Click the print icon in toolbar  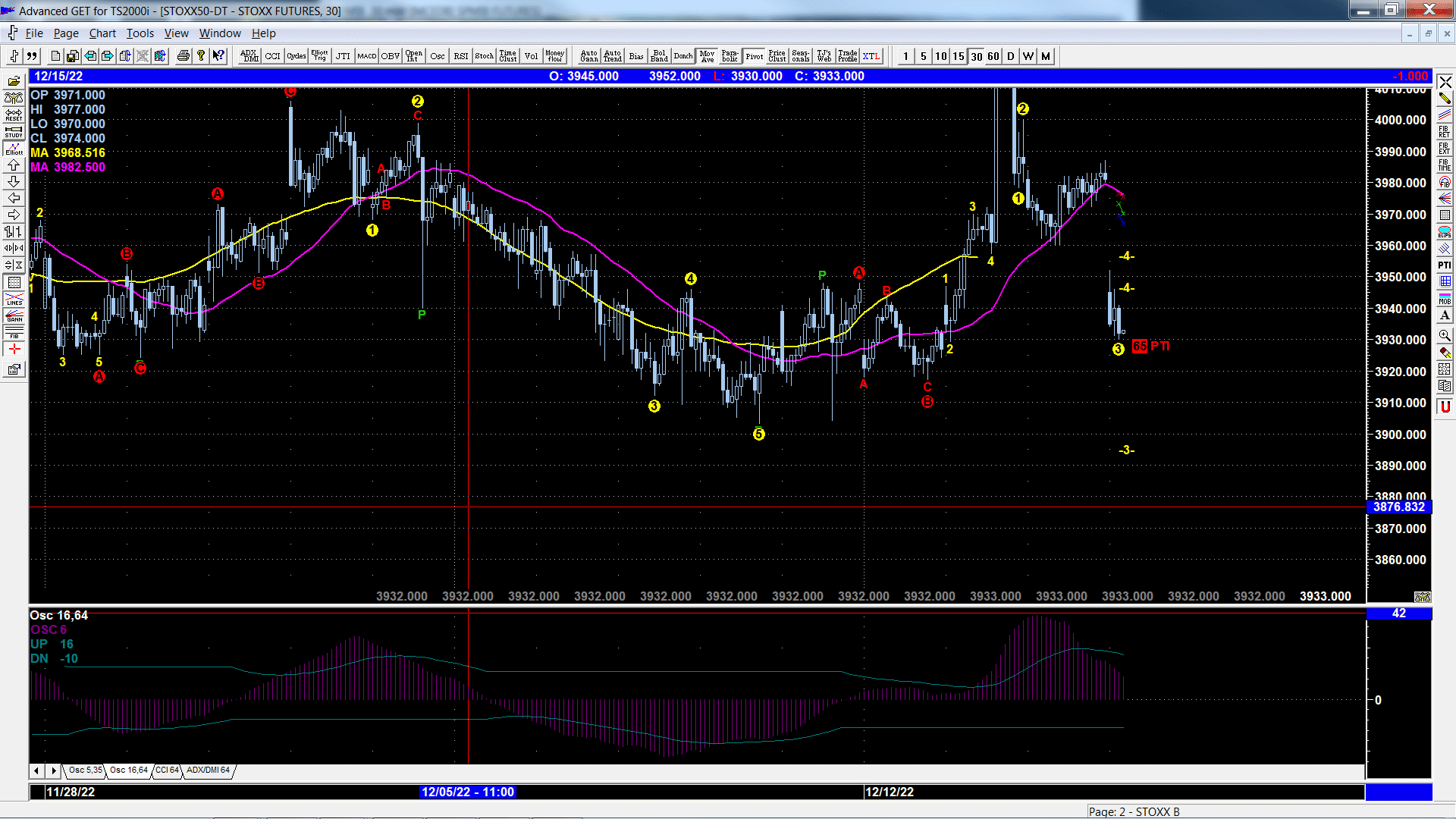click(x=183, y=56)
